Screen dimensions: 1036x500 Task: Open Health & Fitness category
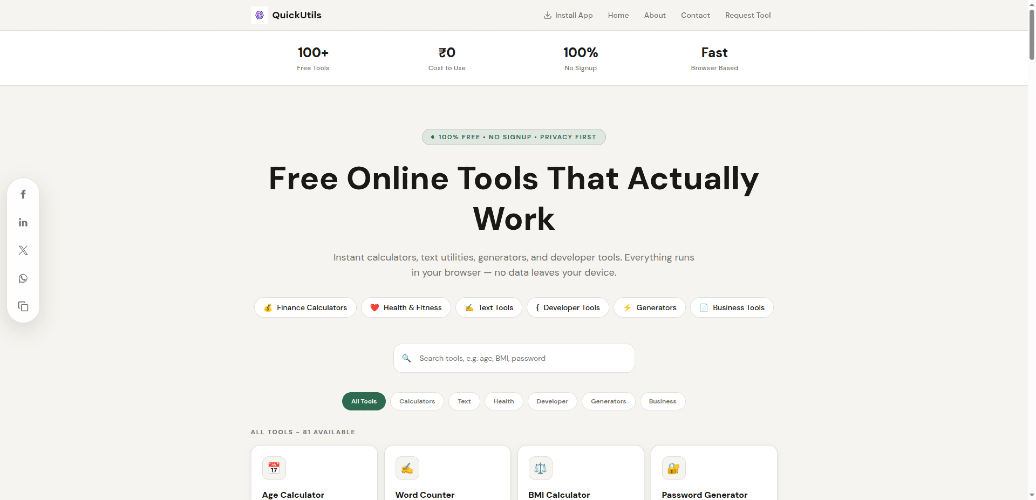[406, 308]
